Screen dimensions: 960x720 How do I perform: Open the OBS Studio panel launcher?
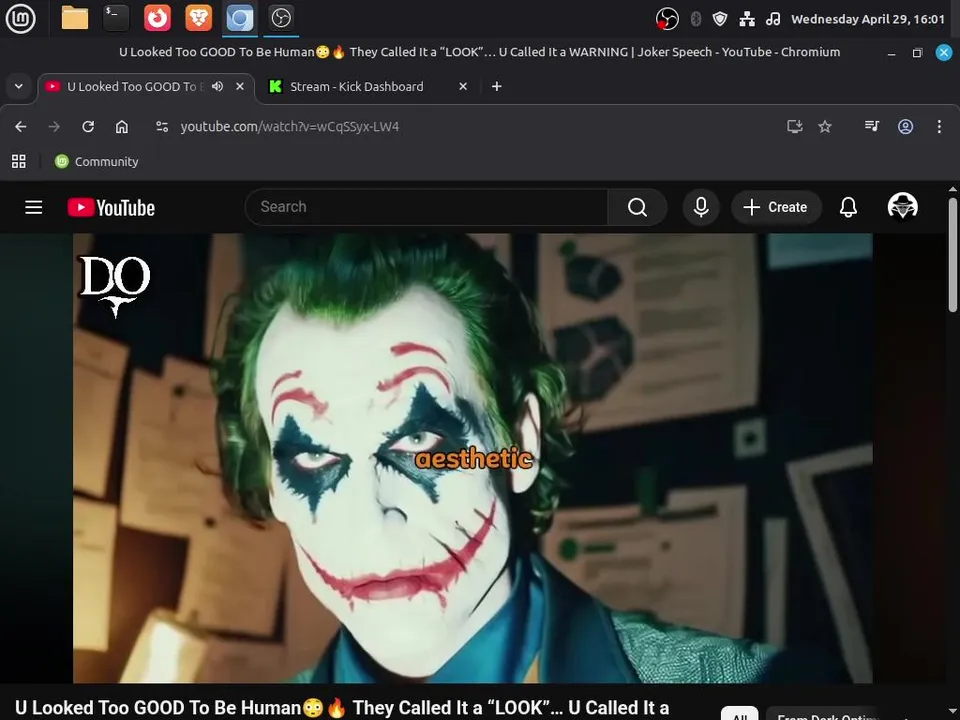pos(281,18)
